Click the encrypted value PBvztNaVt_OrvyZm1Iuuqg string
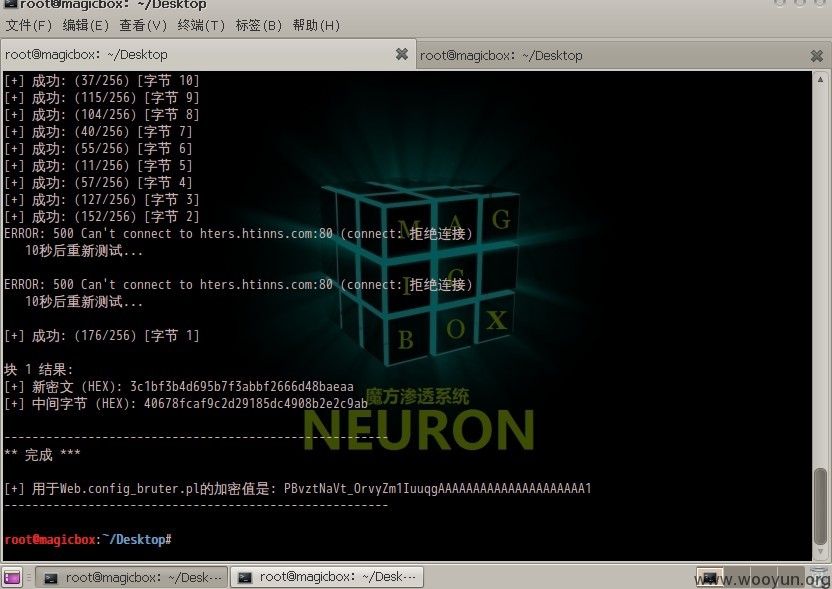Screen dimensions: 832x589 (x=438, y=488)
